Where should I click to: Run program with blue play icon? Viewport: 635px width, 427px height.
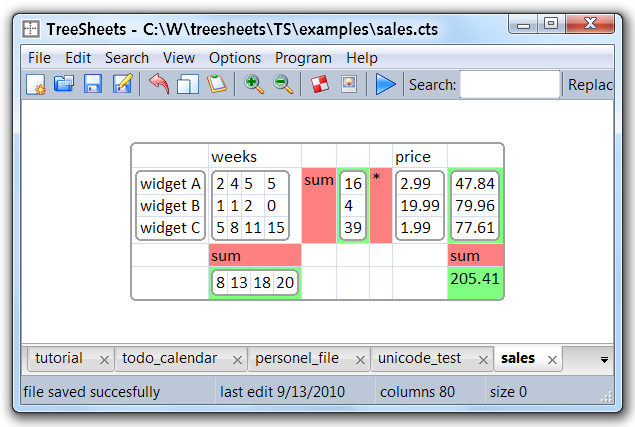click(x=385, y=84)
